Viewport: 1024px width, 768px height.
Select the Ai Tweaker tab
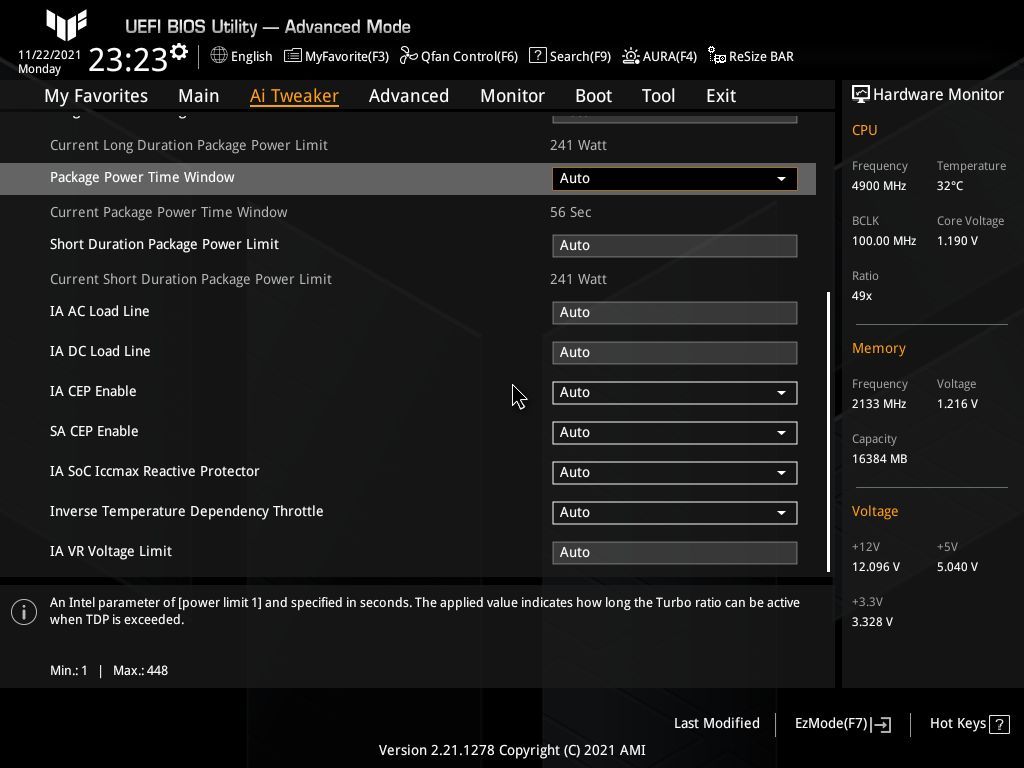pyautogui.click(x=294, y=95)
